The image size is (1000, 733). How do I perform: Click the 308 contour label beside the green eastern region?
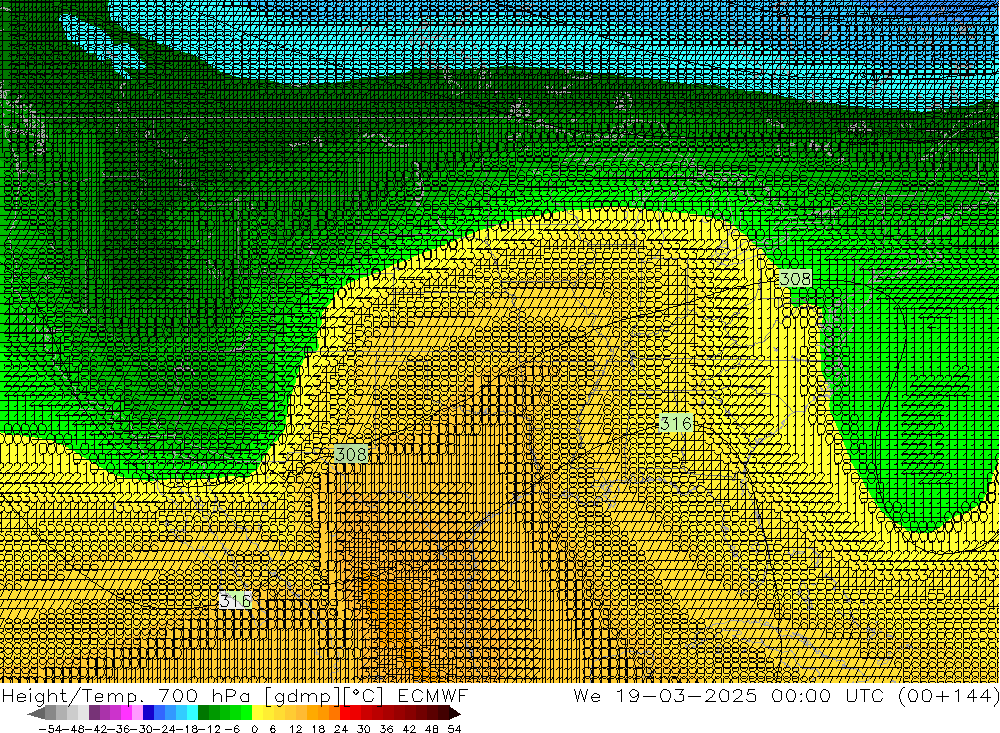click(795, 279)
